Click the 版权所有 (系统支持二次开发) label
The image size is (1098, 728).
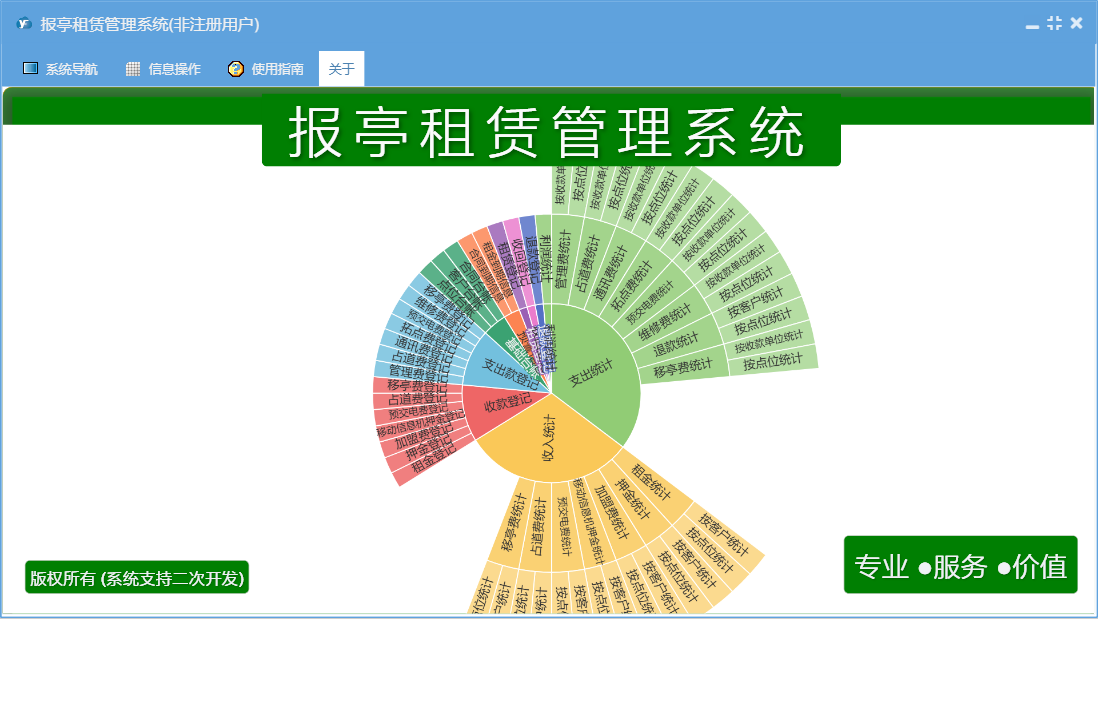click(x=137, y=578)
